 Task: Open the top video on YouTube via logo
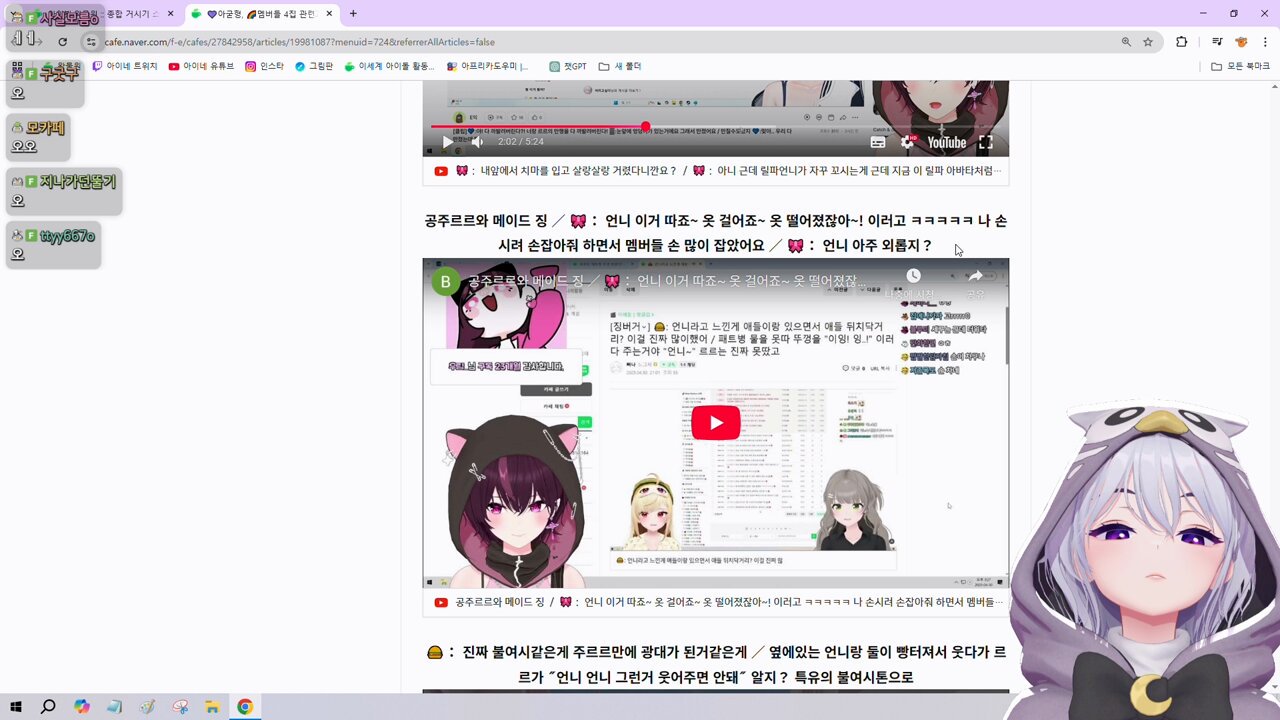[x=946, y=142]
